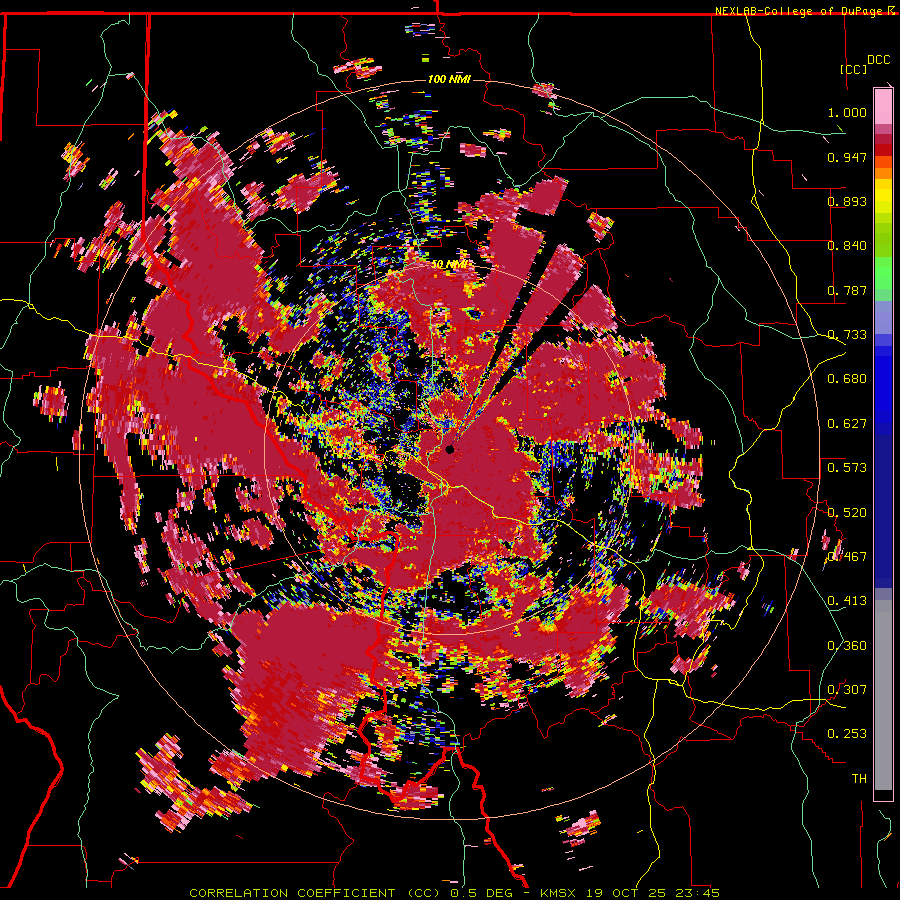This screenshot has height=900, width=900.
Task: Click the NEXLAB-College of DuPage credit text
Action: tap(799, 11)
